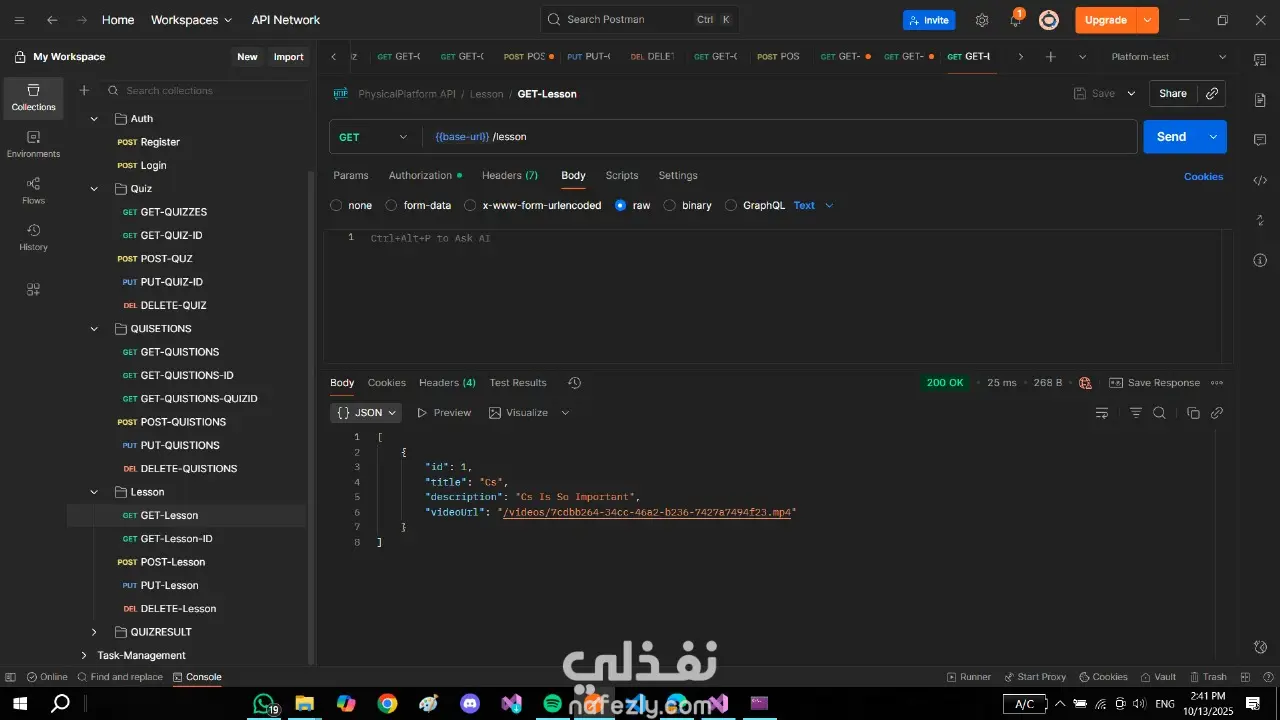The image size is (1280, 720).
Task: Copy the response body to clipboard
Action: pos(1193,413)
